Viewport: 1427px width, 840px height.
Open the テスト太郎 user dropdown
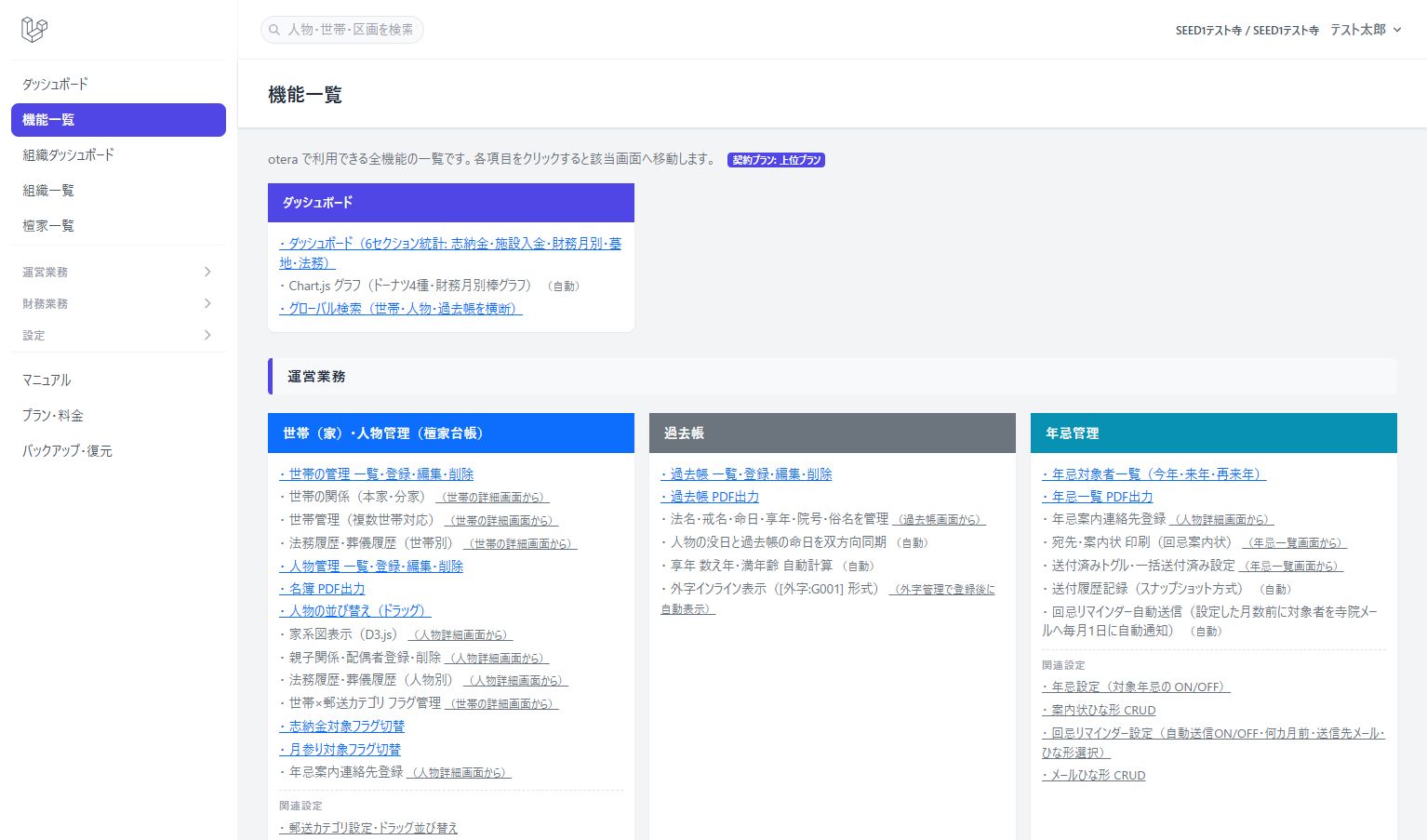point(1365,30)
